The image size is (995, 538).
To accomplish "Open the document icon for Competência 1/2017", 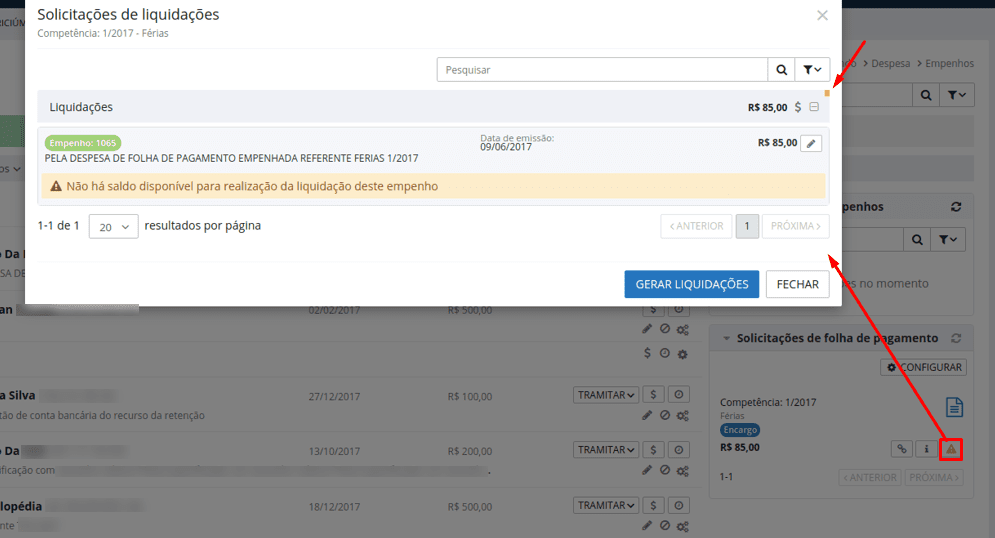I will [954, 407].
